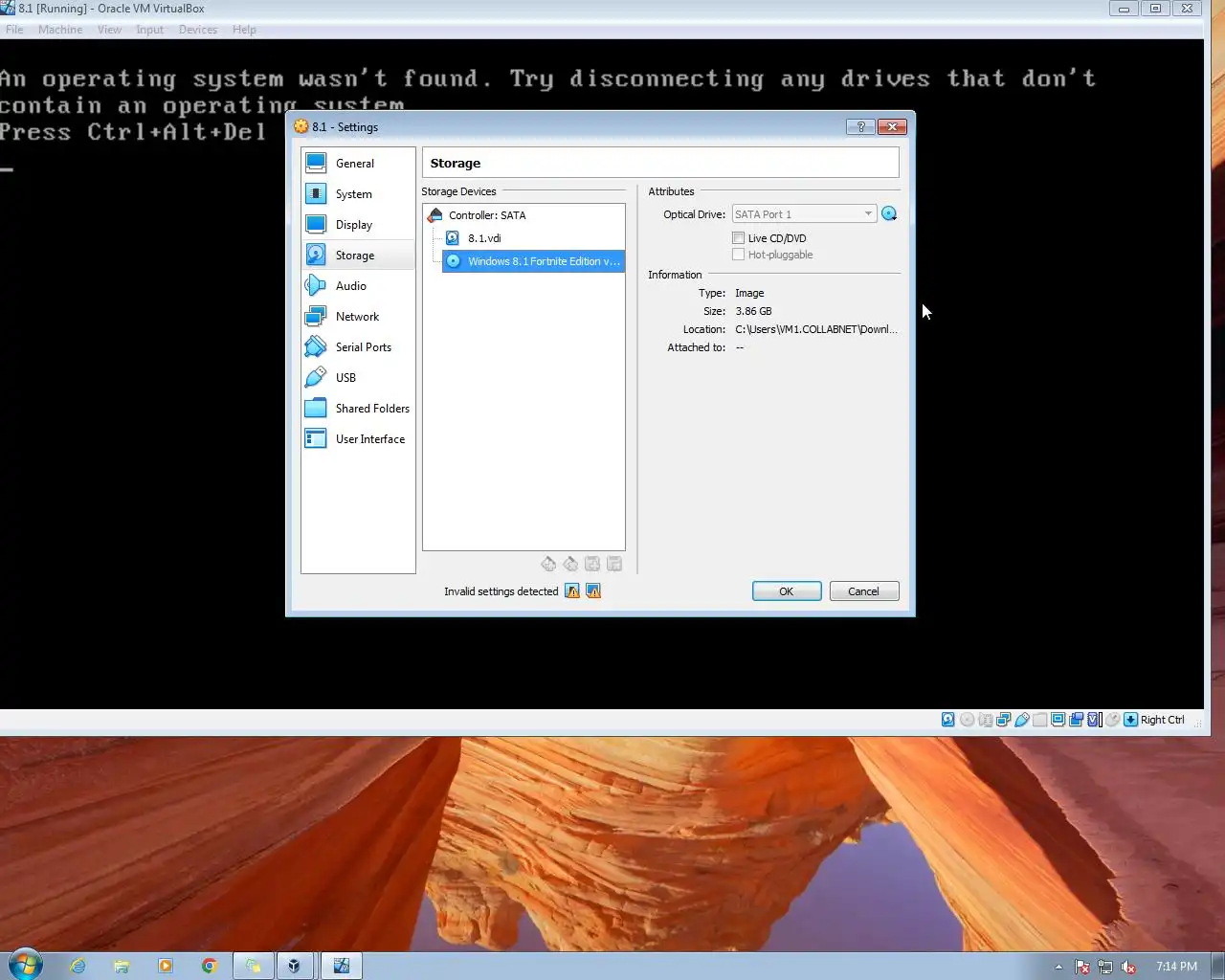Open the User Interface settings category
Viewport: 1225px width, 980px height.
[358, 439]
